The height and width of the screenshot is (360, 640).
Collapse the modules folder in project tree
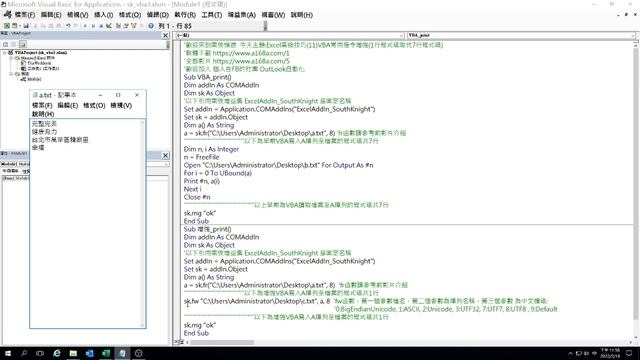[x=11, y=74]
